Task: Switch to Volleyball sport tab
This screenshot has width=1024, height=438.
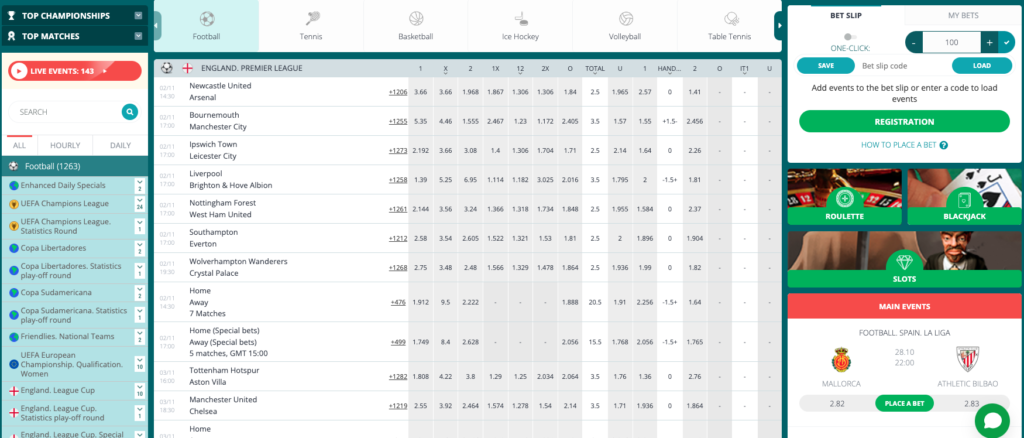Action: [x=624, y=25]
